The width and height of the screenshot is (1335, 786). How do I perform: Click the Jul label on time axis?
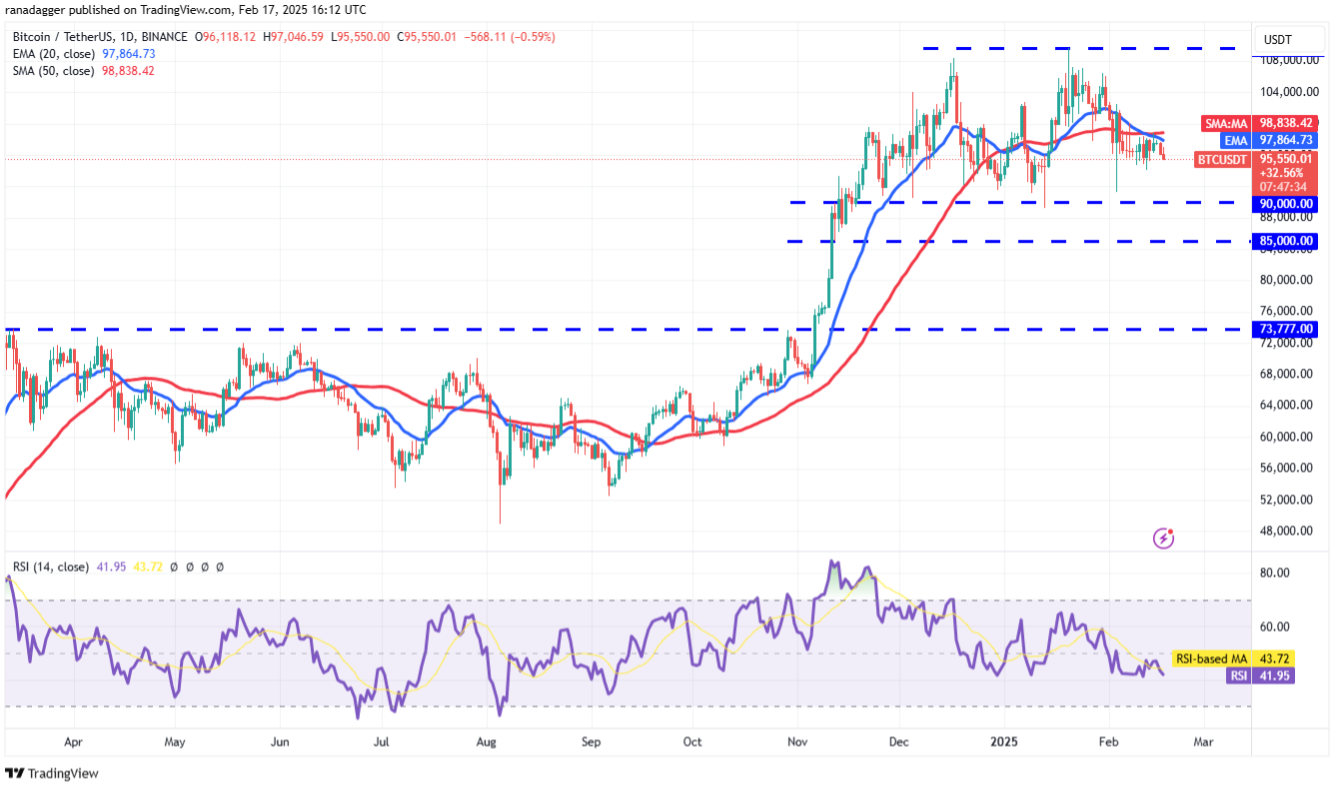(x=381, y=743)
